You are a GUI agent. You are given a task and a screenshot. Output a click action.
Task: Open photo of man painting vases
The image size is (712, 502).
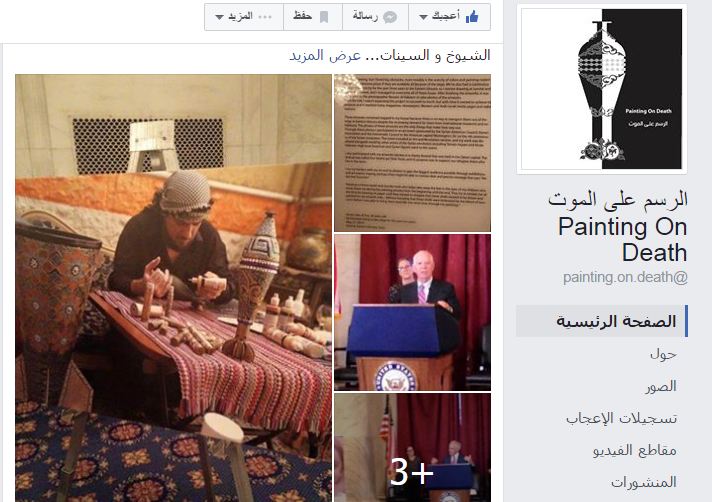pos(173,288)
